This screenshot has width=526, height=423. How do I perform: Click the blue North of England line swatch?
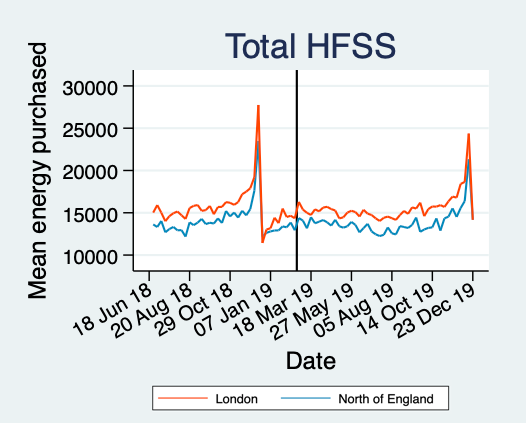tap(306, 398)
